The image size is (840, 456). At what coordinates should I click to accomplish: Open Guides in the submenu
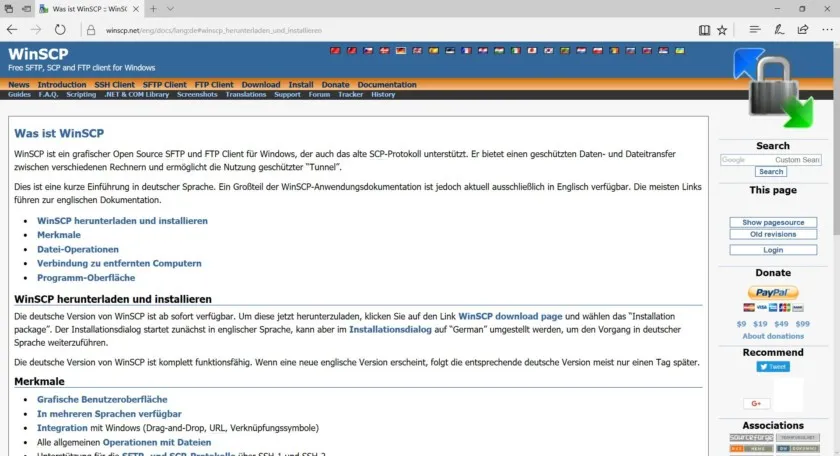(x=19, y=94)
